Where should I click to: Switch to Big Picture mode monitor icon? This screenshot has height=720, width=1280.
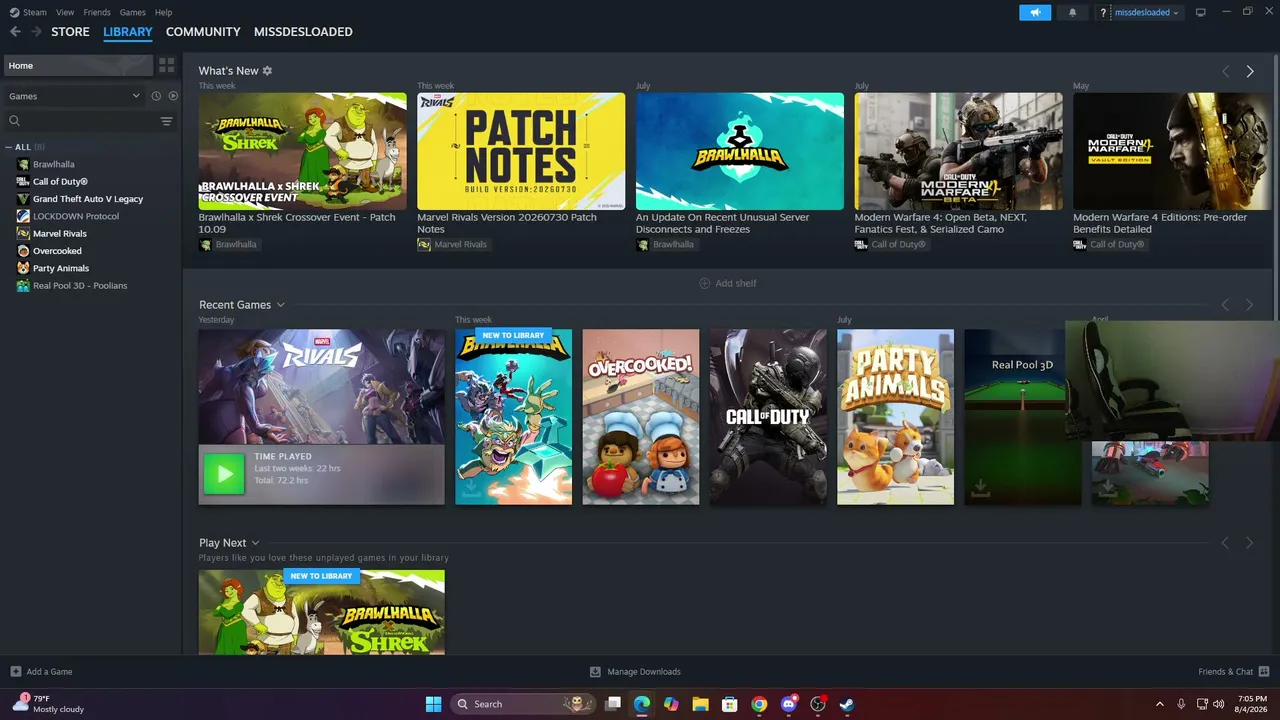click(x=1200, y=12)
